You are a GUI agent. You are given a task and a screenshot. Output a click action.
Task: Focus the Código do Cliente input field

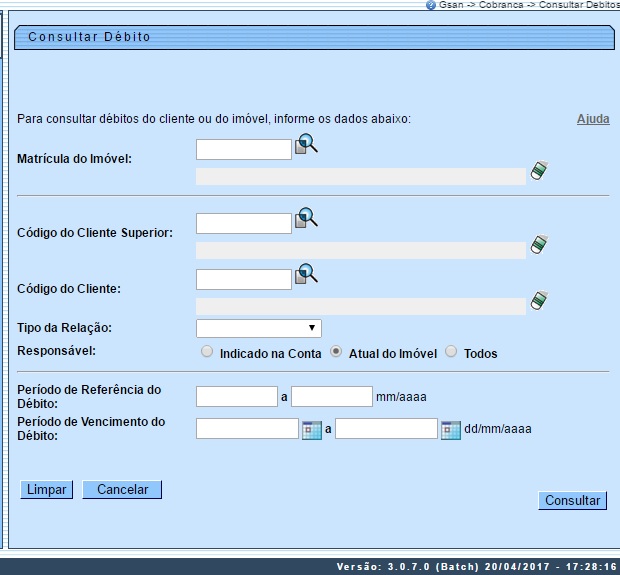tap(243, 279)
